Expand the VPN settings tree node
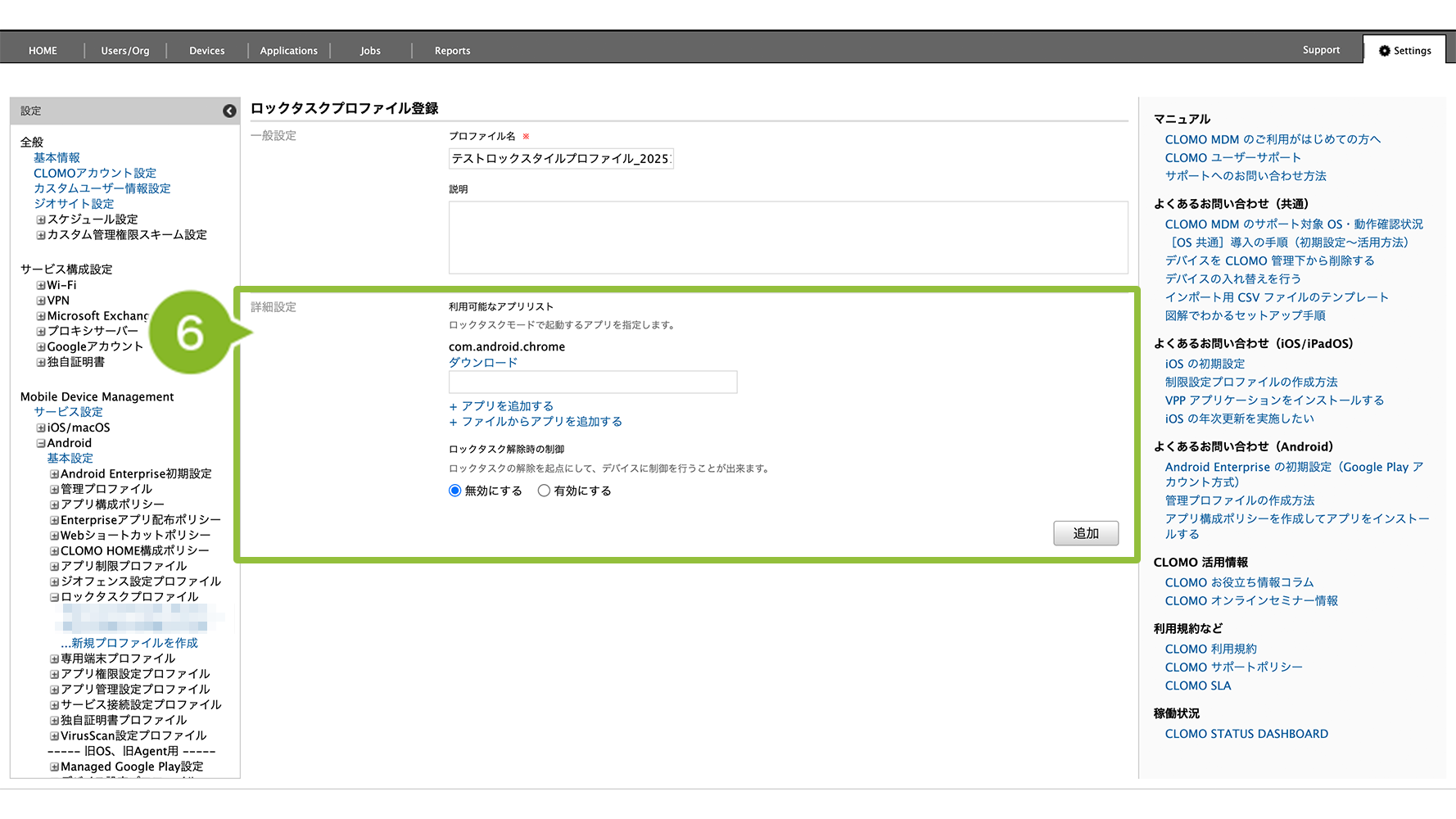The height and width of the screenshot is (819, 1456). pyautogui.click(x=41, y=301)
